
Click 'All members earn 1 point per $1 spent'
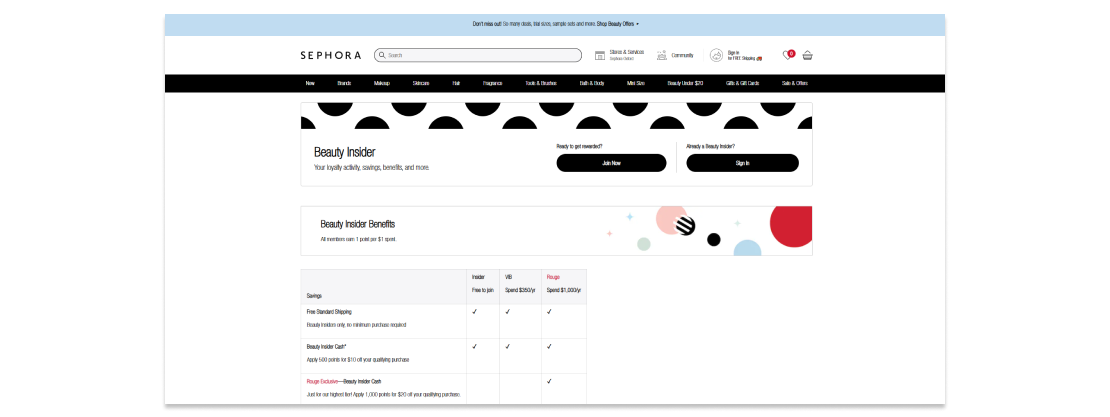(x=358, y=239)
